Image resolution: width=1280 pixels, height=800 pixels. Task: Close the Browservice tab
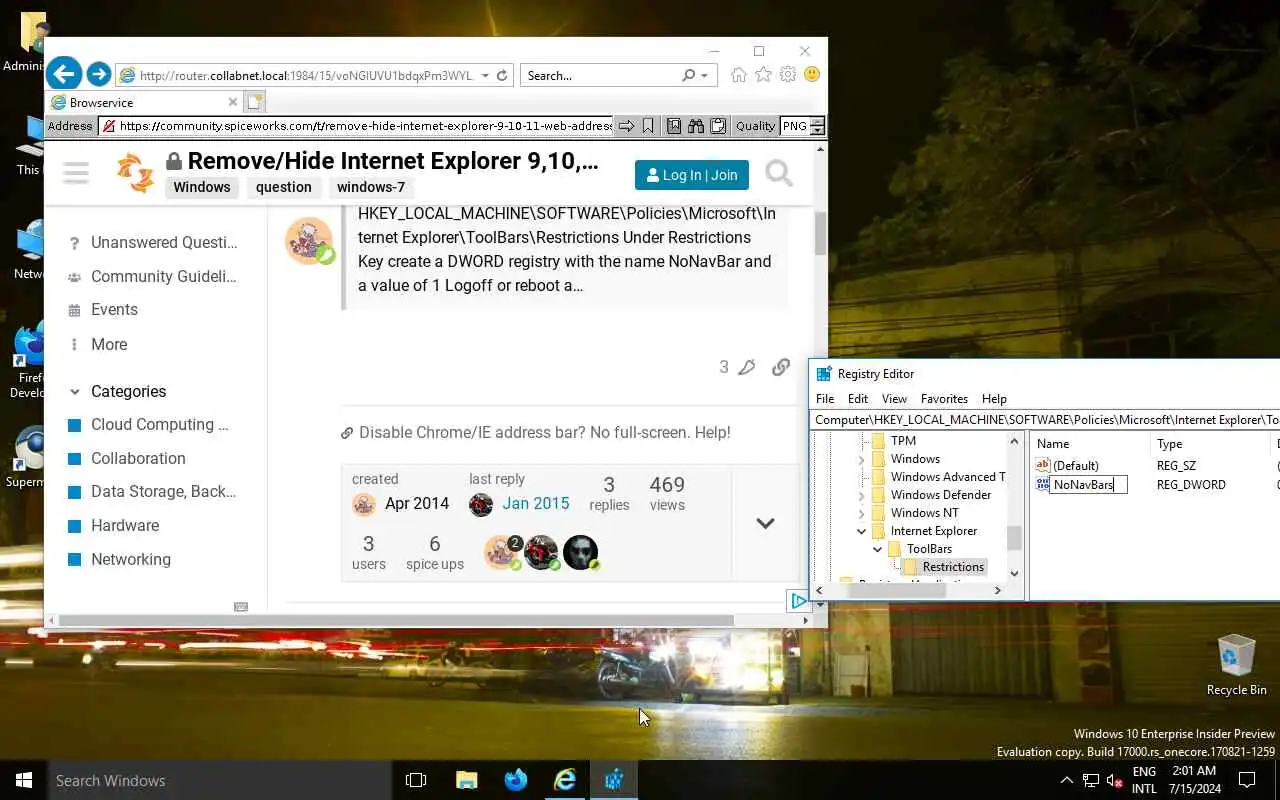click(233, 102)
